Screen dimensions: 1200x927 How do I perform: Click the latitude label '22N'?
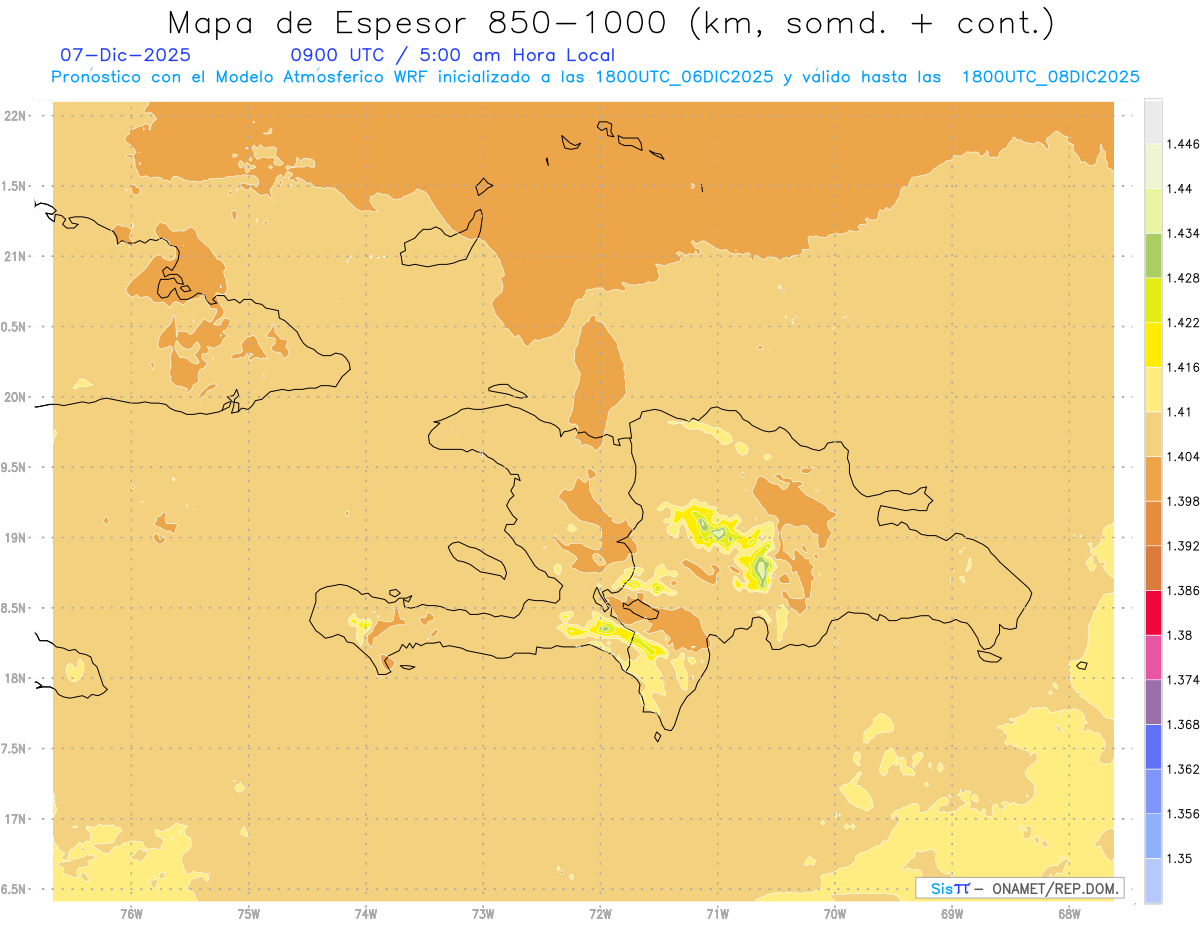tap(15, 116)
